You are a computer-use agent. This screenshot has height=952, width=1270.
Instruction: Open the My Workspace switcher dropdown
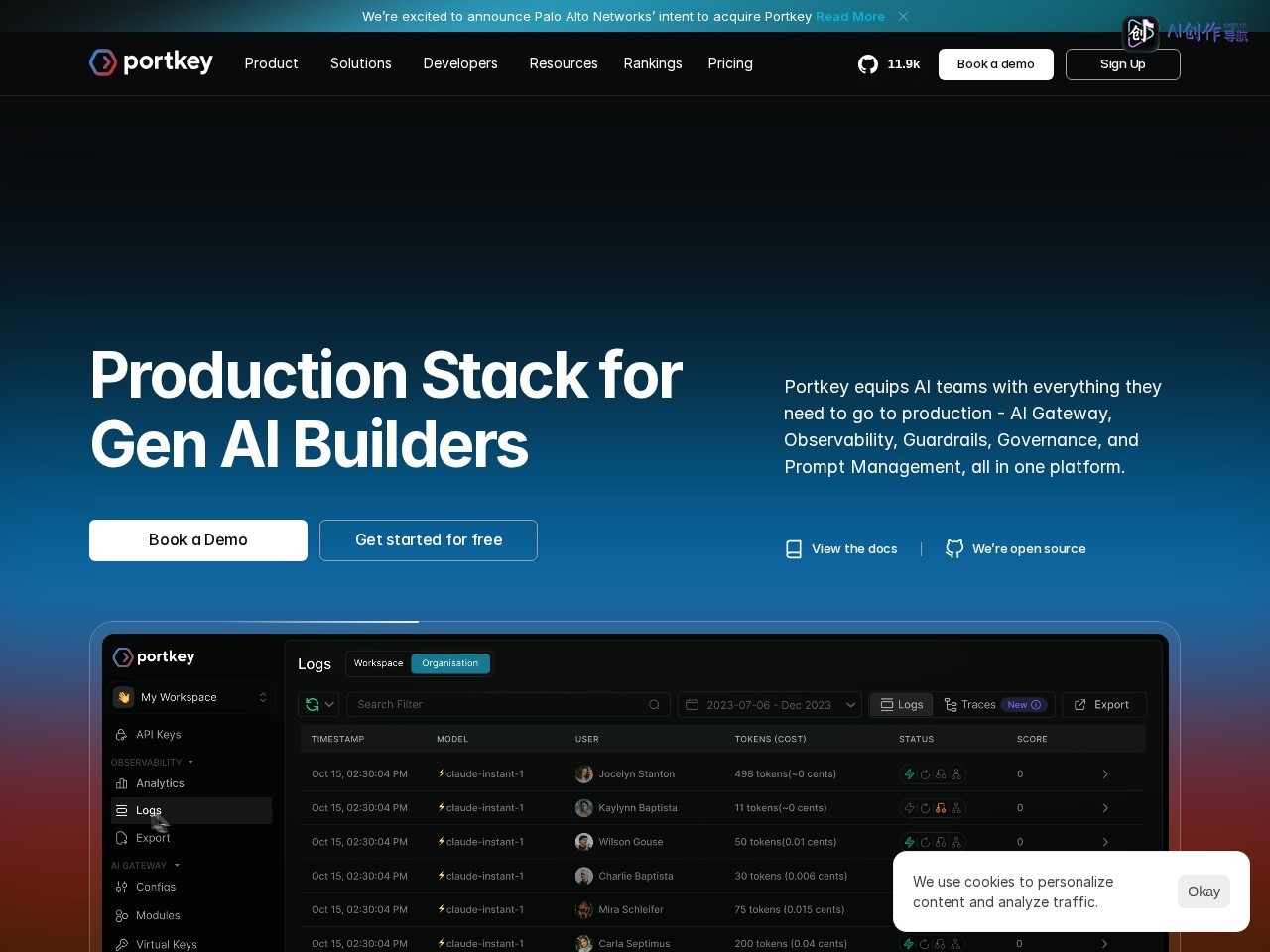click(x=191, y=697)
